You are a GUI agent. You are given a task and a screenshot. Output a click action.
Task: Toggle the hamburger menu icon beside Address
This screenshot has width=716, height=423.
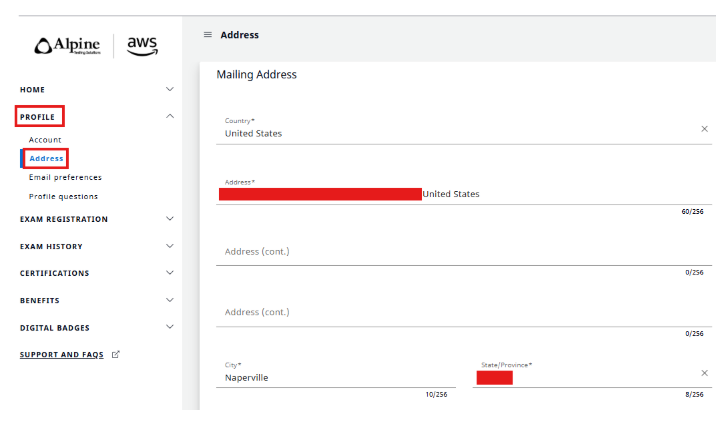(208, 35)
